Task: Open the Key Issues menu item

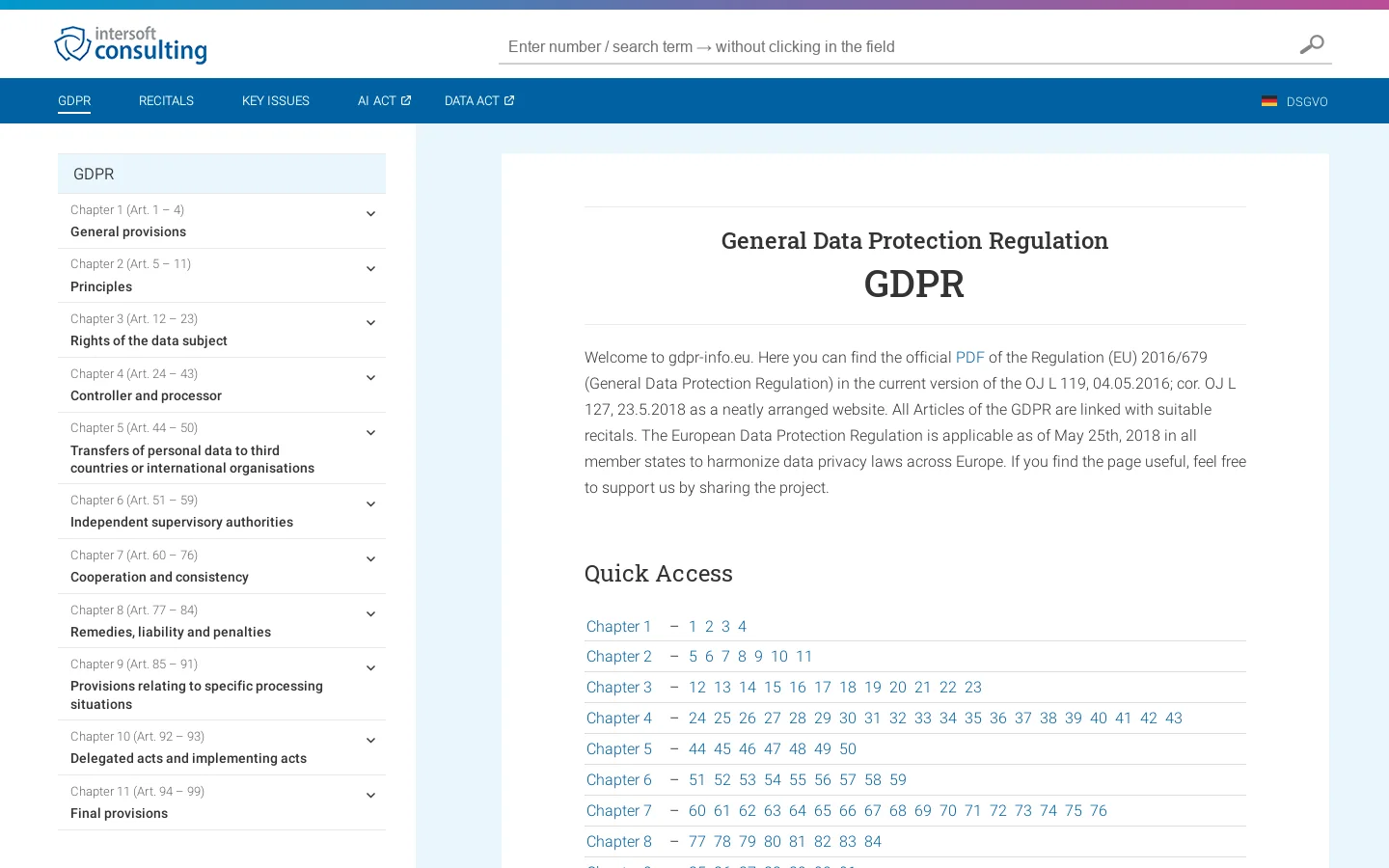Action: coord(276,100)
